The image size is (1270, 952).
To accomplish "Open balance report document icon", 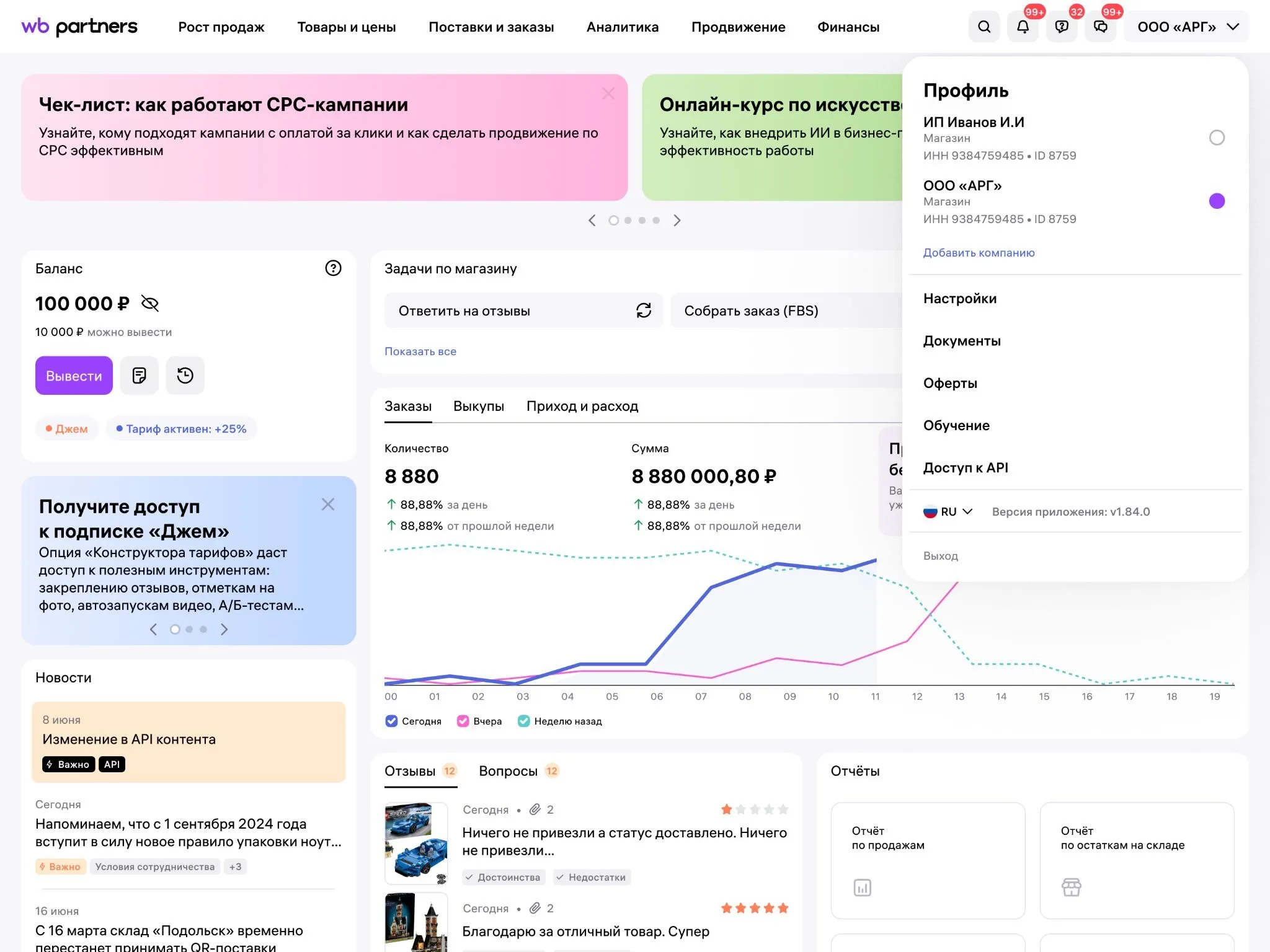I will click(140, 376).
